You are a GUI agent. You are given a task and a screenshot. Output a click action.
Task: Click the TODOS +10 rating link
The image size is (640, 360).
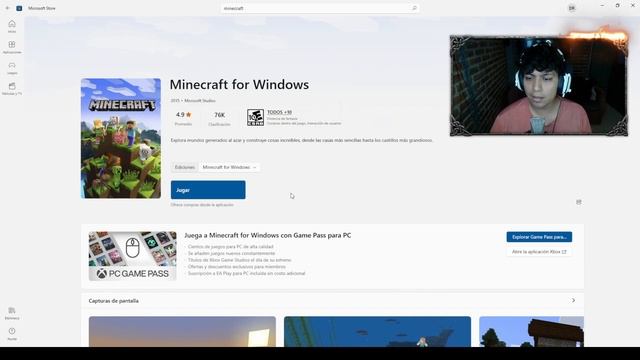coord(279,112)
